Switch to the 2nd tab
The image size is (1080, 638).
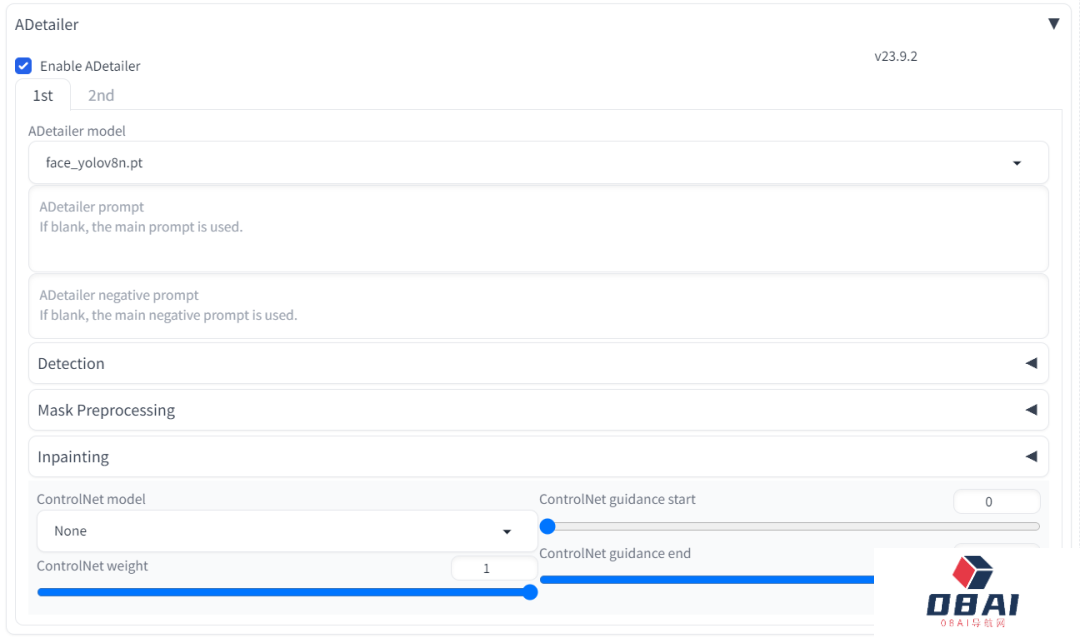pyautogui.click(x=101, y=95)
